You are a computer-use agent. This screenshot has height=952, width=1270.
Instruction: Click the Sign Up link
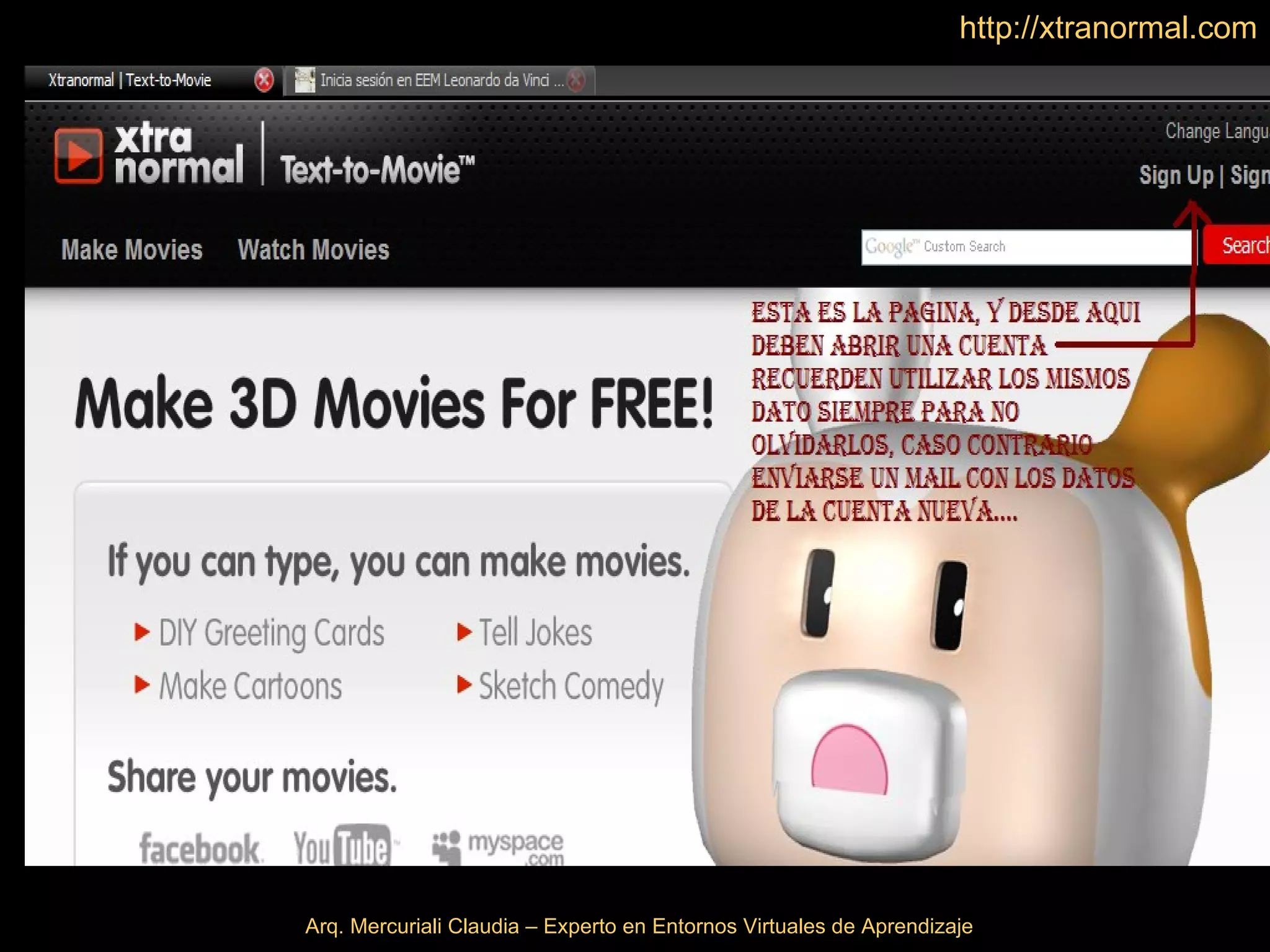tap(1176, 175)
